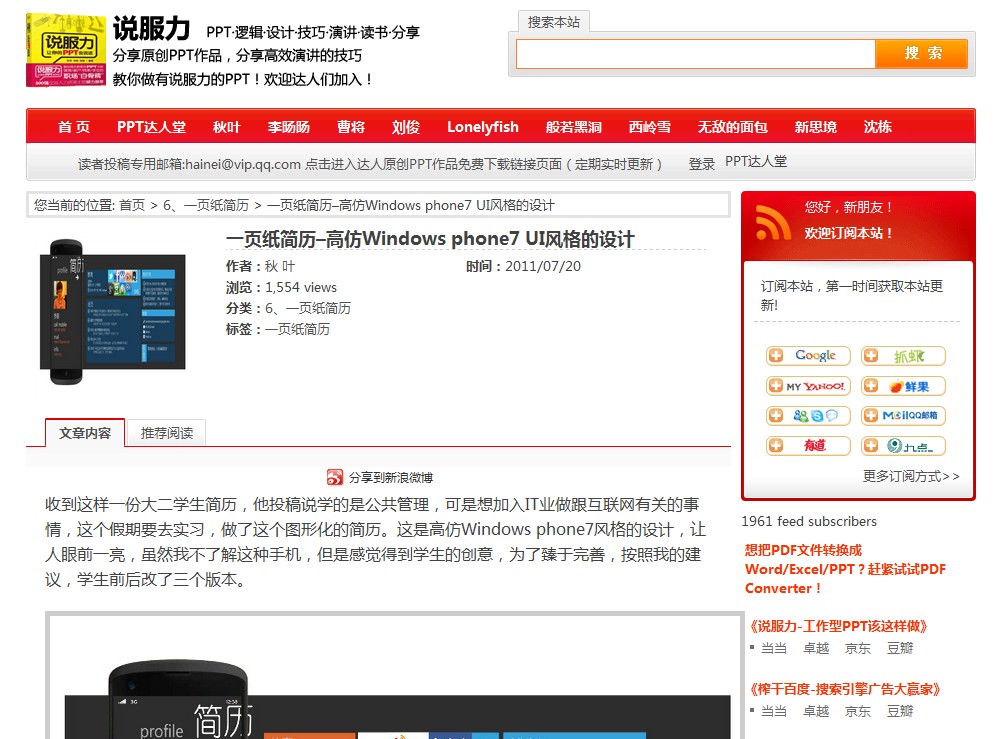Open the 秋叶 navigation menu item

[227, 127]
